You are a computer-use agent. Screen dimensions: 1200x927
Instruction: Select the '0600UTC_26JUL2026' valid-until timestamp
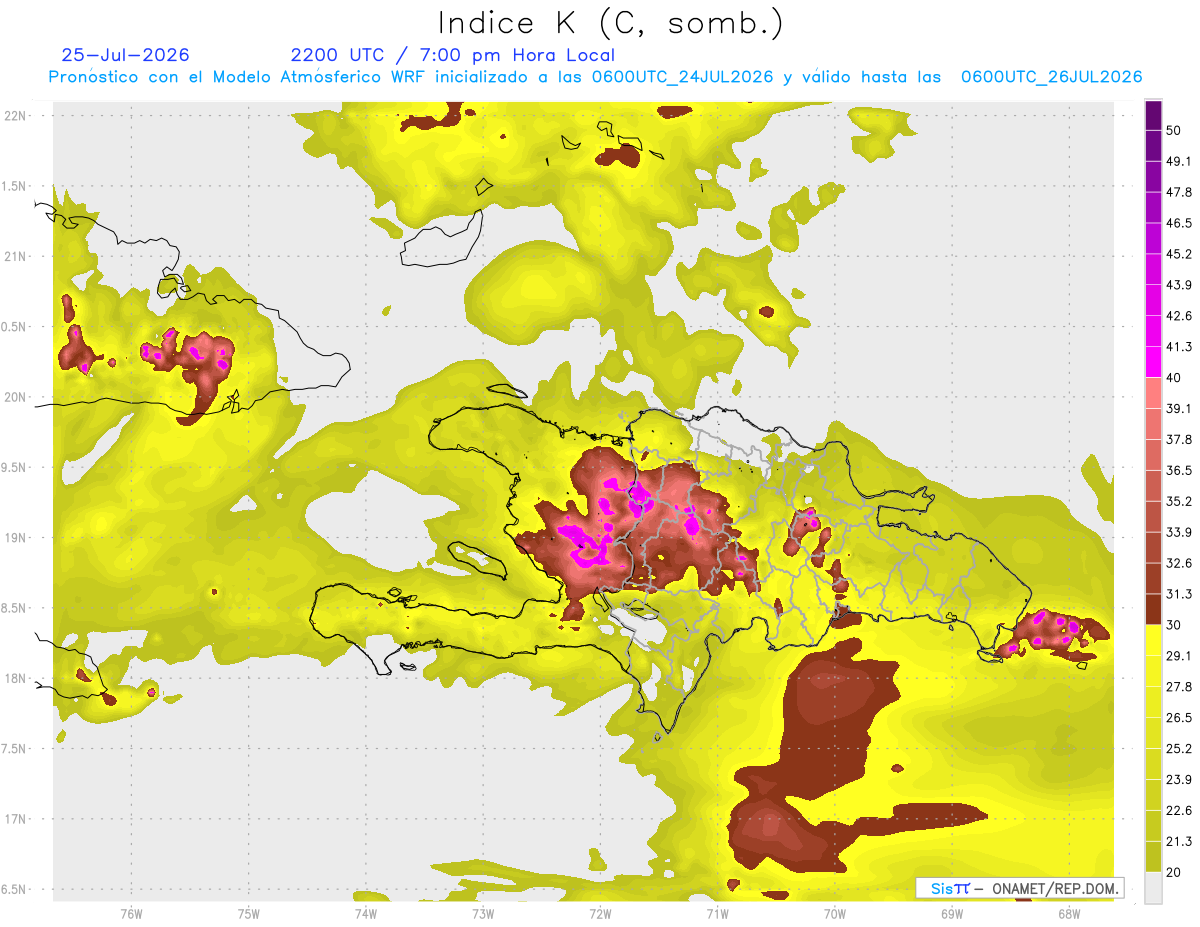pos(1051,77)
